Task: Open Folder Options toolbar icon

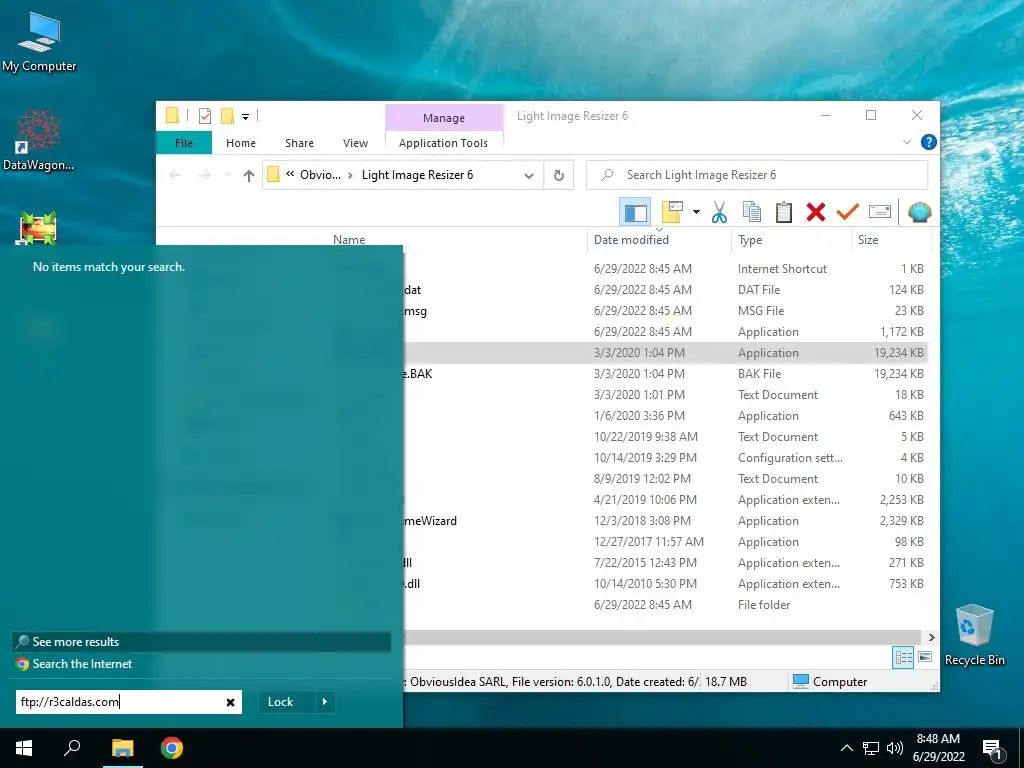Action: coord(673,212)
